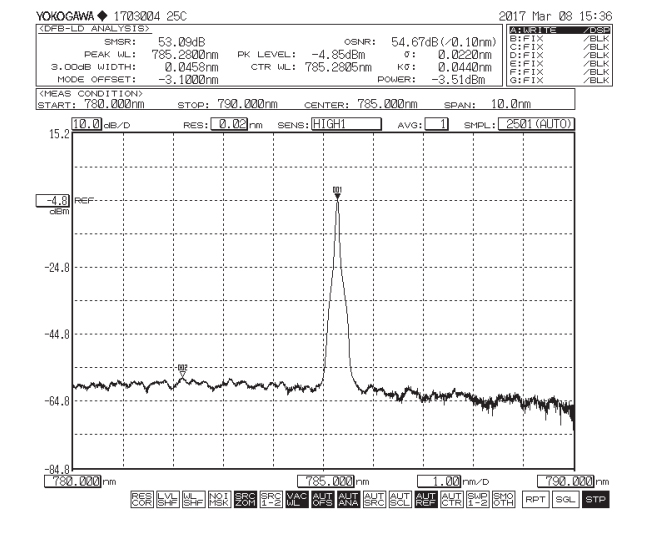
Task: Edit the 1.00 nm/D span box
Action: (439, 481)
